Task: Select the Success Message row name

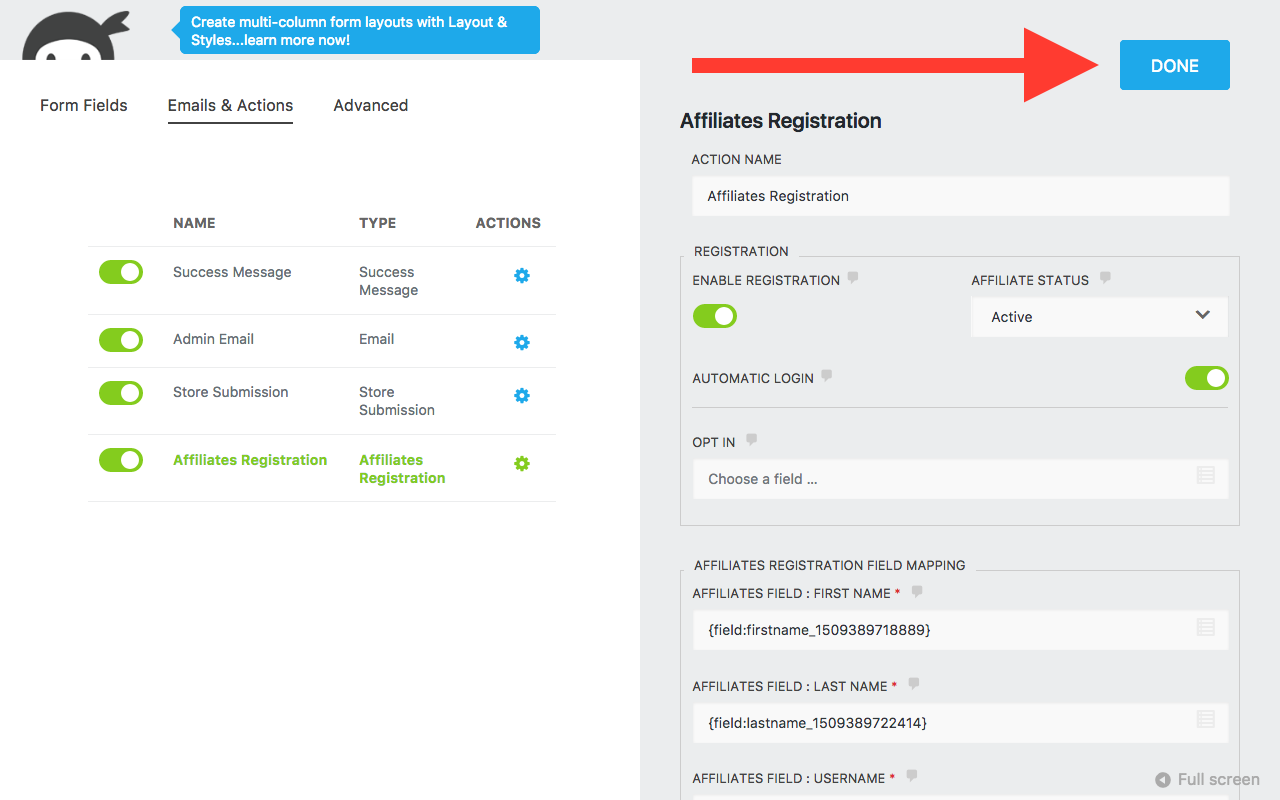Action: 232,272
